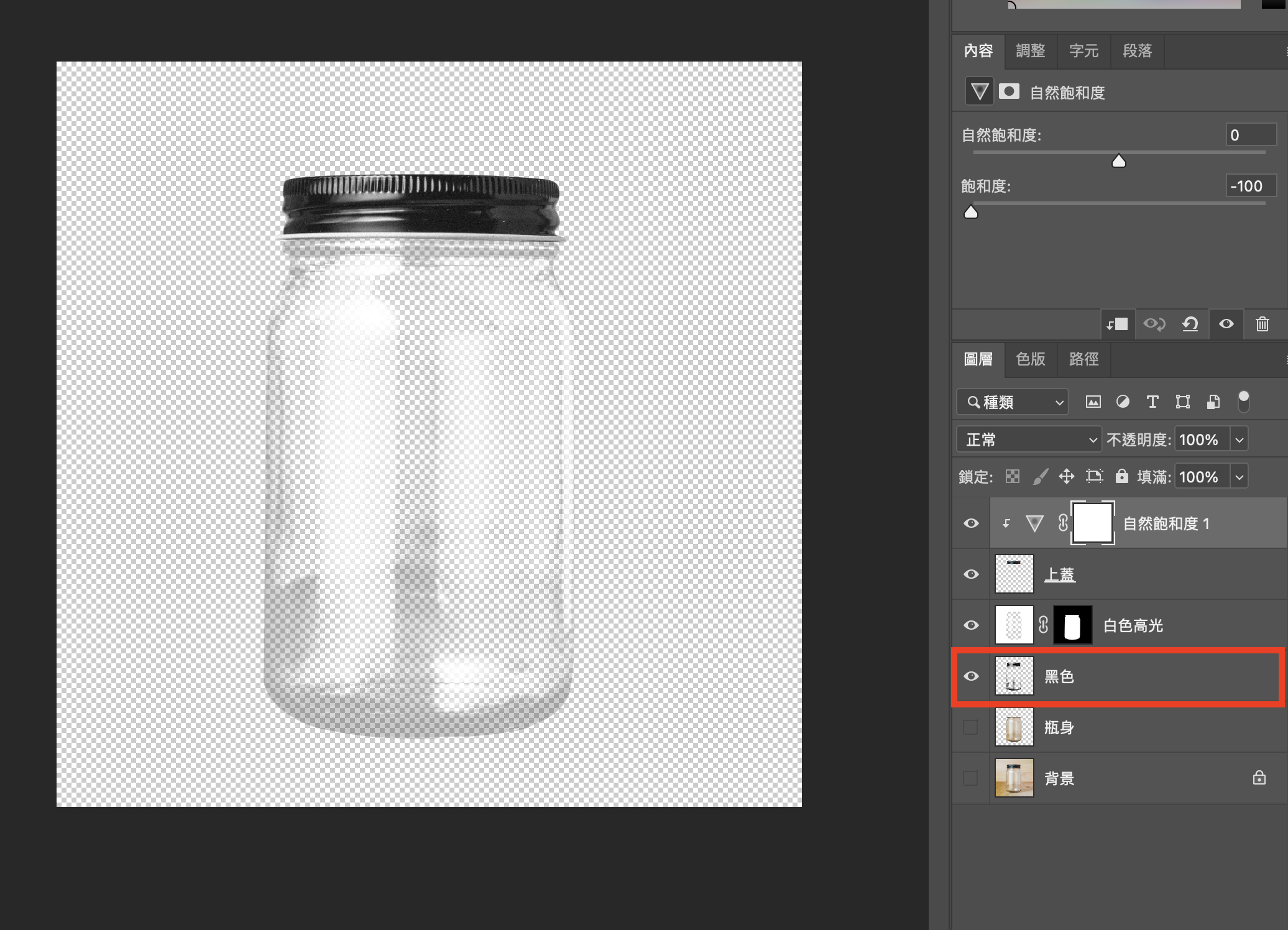This screenshot has width=1288, height=930.
Task: Filter layers by adjustment layer icon
Action: pyautogui.click(x=1123, y=402)
